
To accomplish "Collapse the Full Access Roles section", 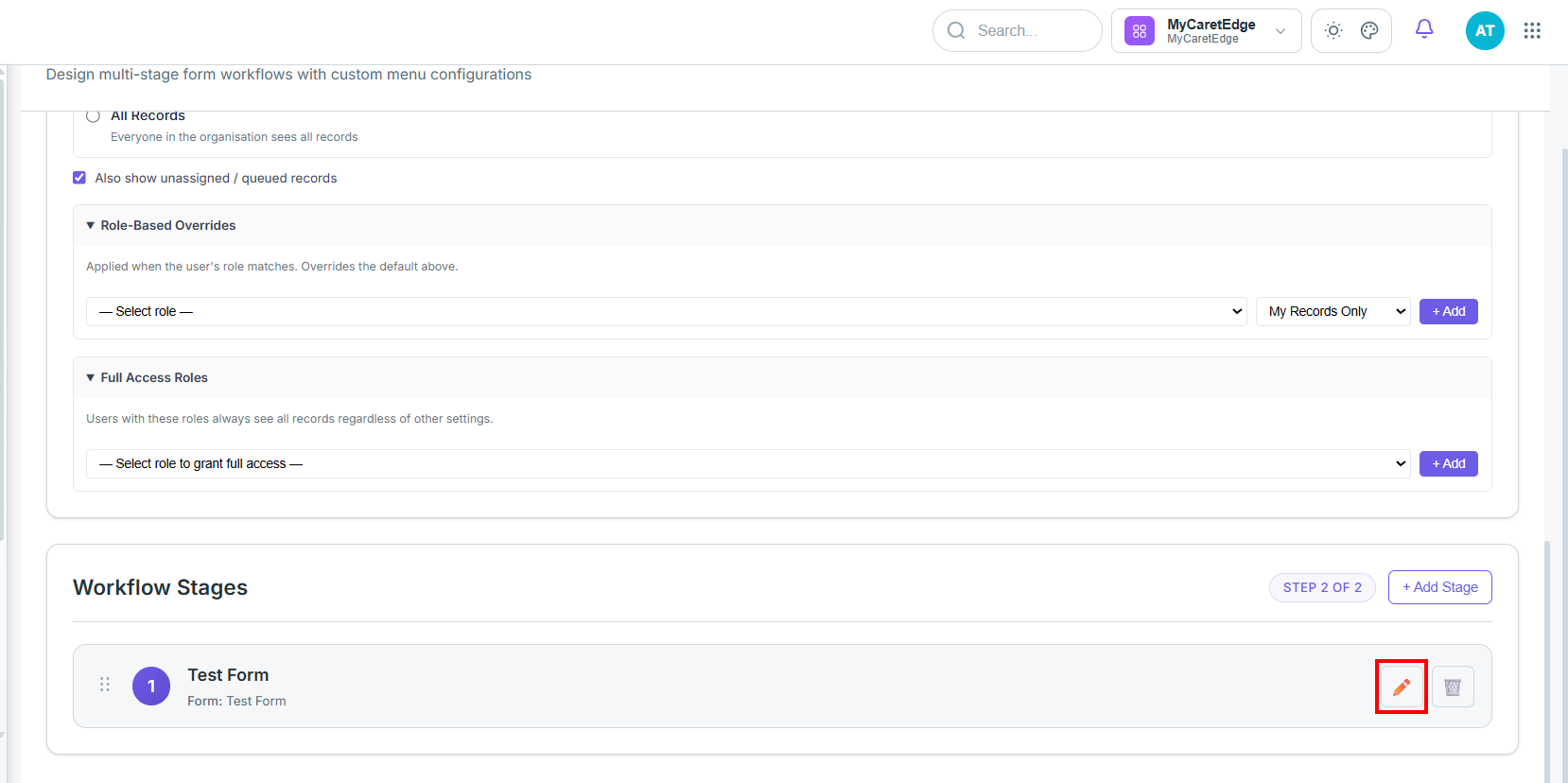I will coord(147,377).
